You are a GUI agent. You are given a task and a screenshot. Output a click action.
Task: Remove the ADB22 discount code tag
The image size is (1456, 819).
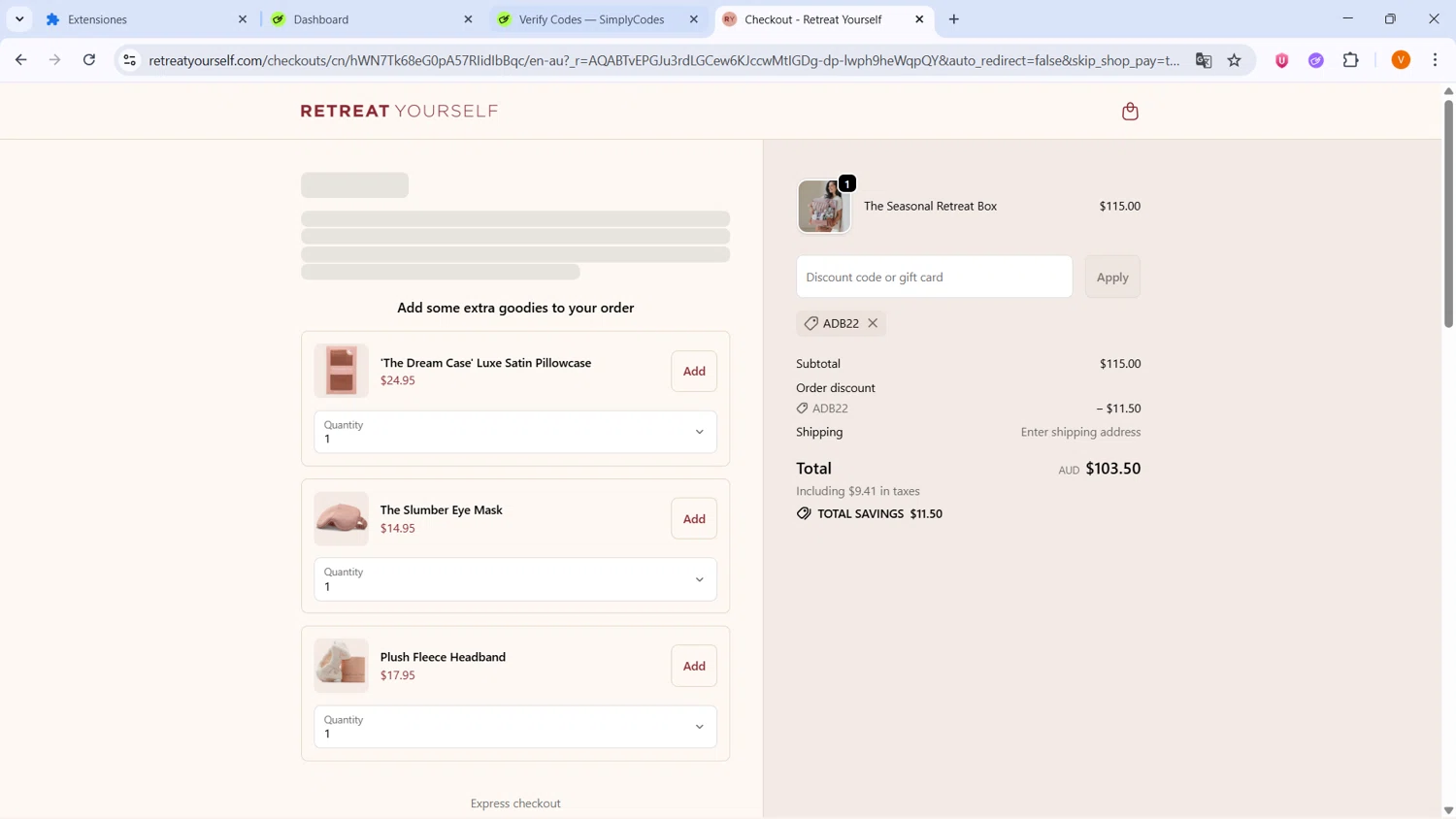click(873, 323)
